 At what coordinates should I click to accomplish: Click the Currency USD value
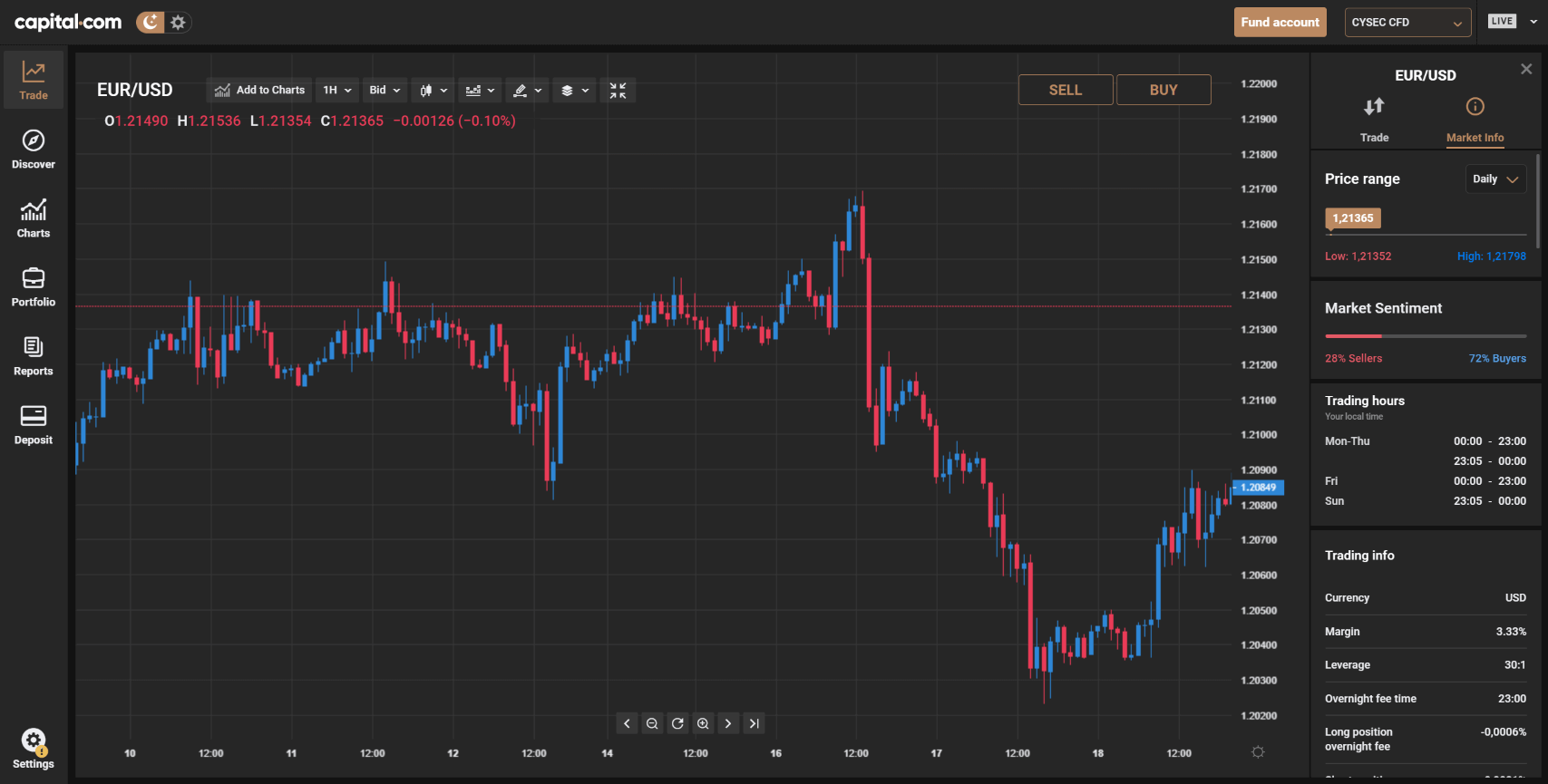click(x=1515, y=598)
